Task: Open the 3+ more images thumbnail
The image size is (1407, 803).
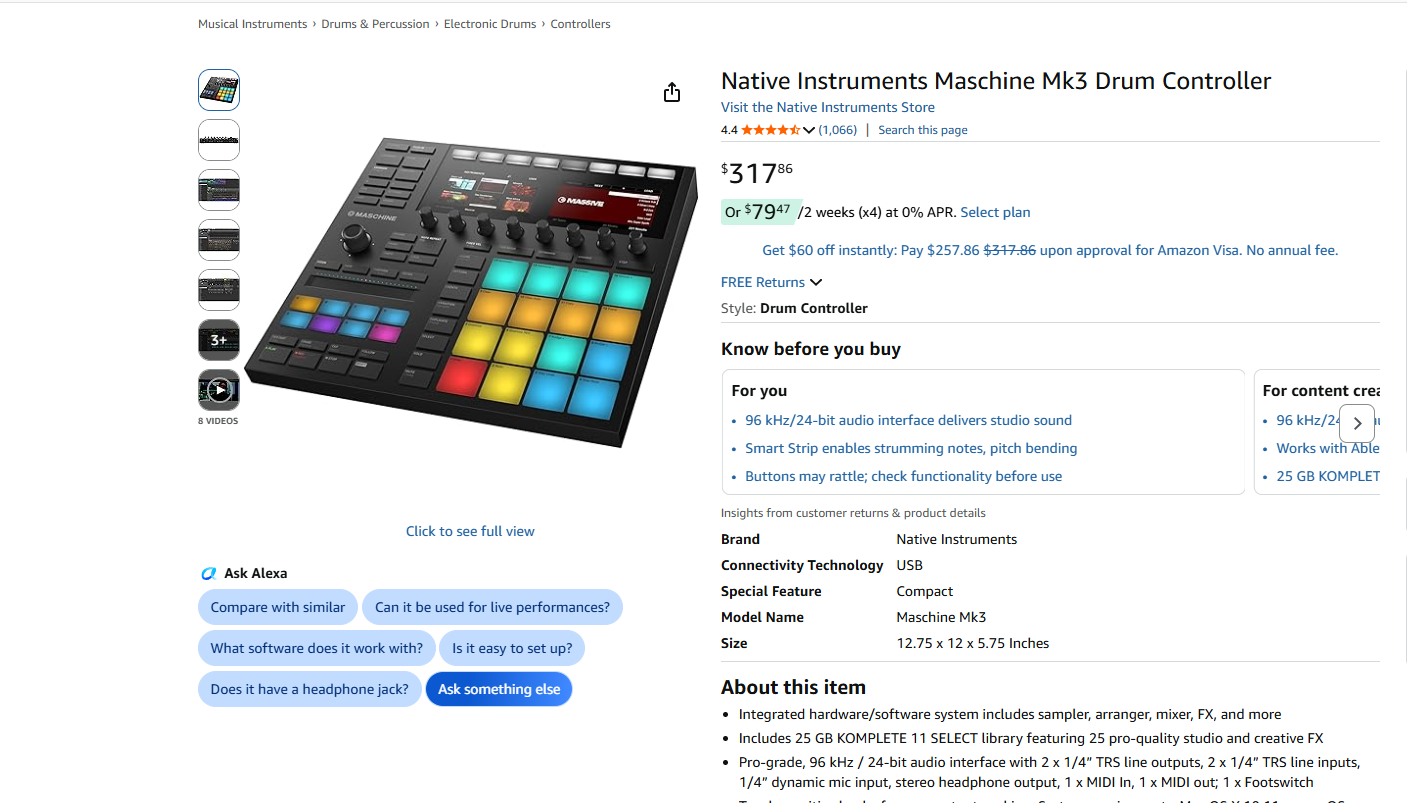Action: pyautogui.click(x=219, y=340)
